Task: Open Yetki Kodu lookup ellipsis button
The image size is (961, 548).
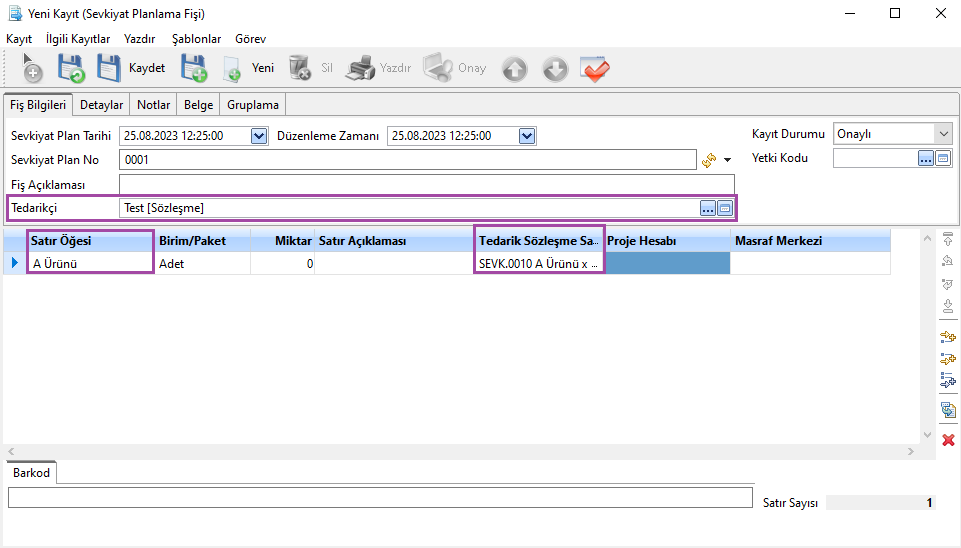Action: (925, 158)
